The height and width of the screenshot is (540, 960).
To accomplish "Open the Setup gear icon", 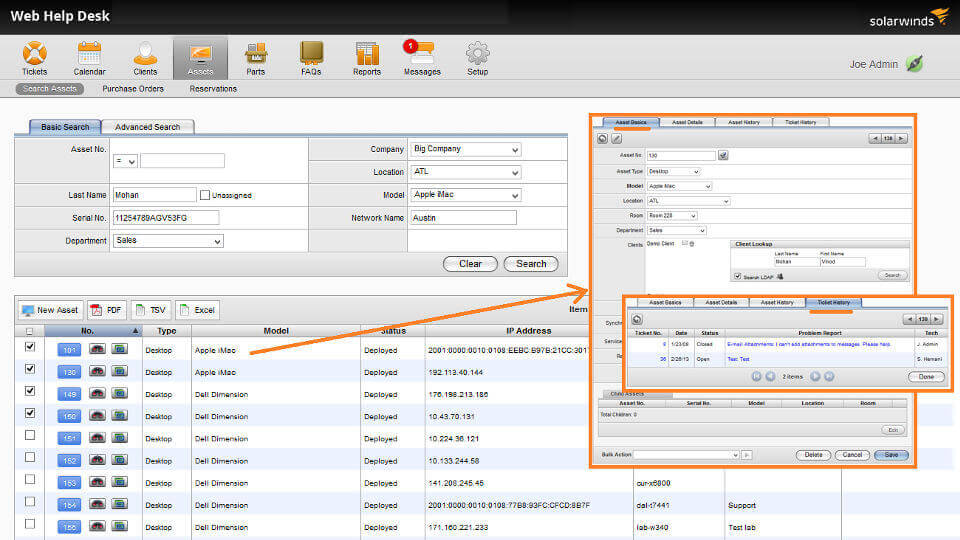I will pyautogui.click(x=478, y=54).
